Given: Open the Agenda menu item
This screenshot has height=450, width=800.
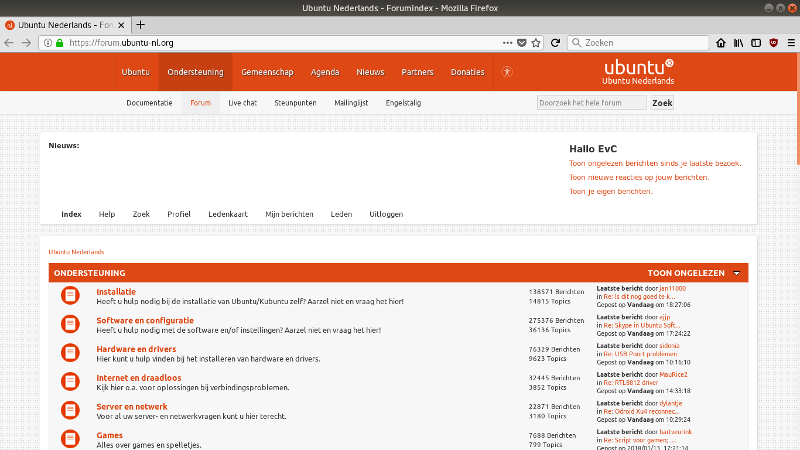Looking at the screenshot, I should click(x=325, y=72).
